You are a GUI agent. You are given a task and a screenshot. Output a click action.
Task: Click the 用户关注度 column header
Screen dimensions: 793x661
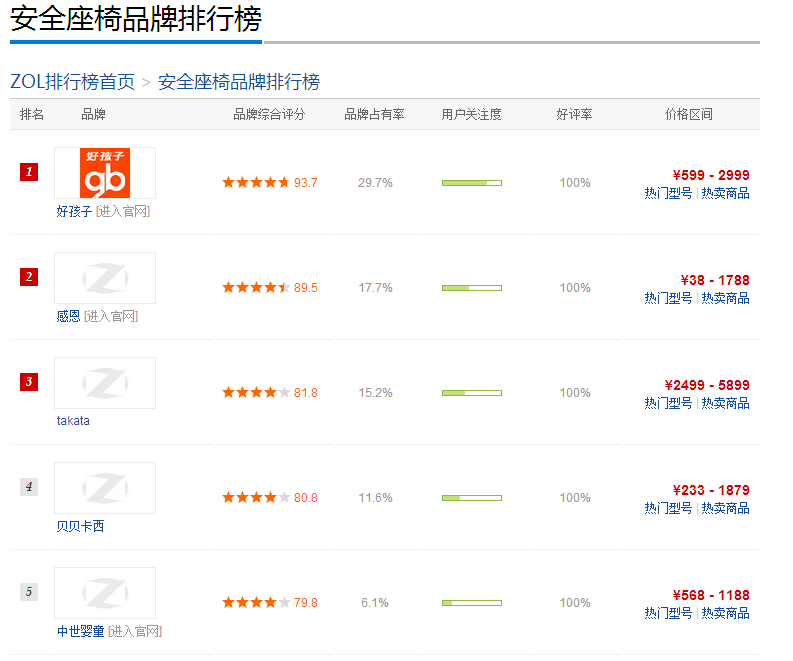click(x=471, y=115)
